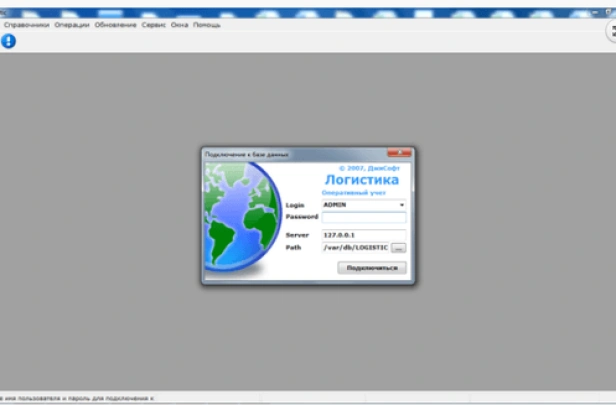Open the Справочники menu
The height and width of the screenshot is (405, 616).
[x=26, y=24]
